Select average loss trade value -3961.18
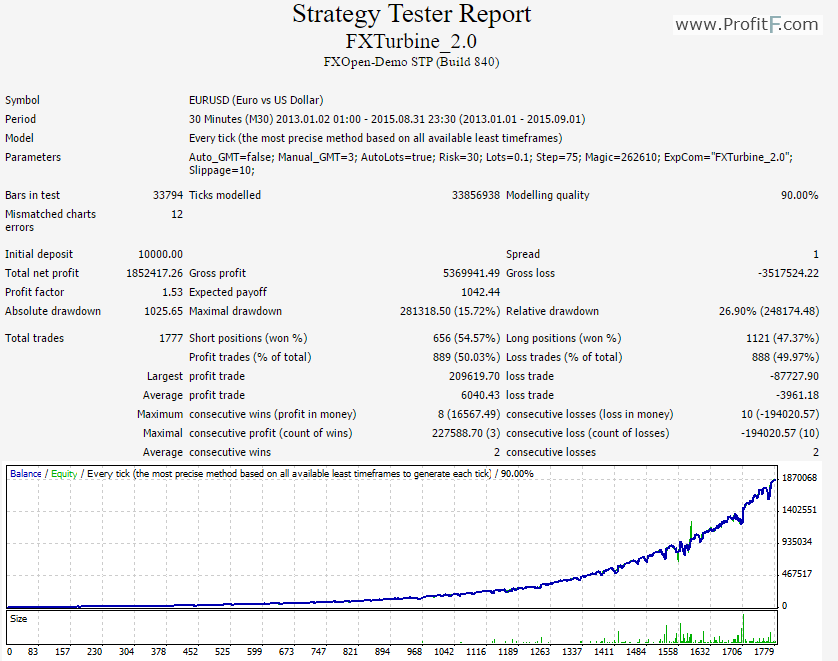 point(797,395)
